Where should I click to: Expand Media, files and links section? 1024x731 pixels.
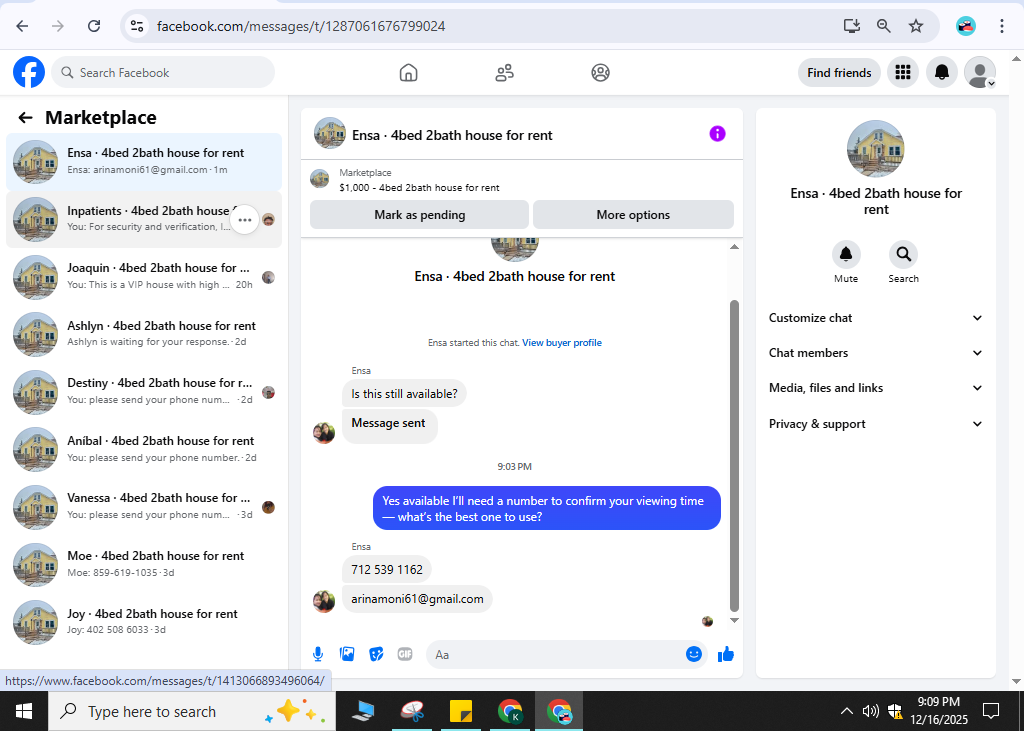876,388
